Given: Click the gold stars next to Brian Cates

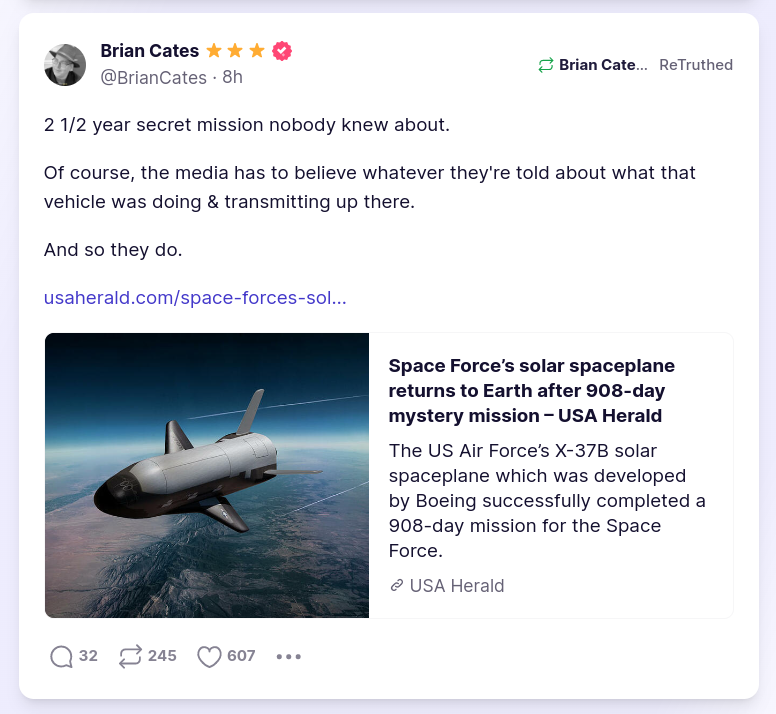Looking at the screenshot, I should (x=236, y=51).
